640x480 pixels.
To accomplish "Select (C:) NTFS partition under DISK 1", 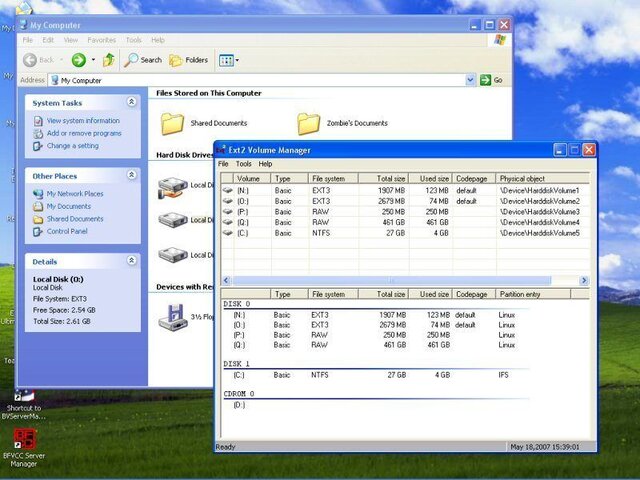I will tap(239, 375).
